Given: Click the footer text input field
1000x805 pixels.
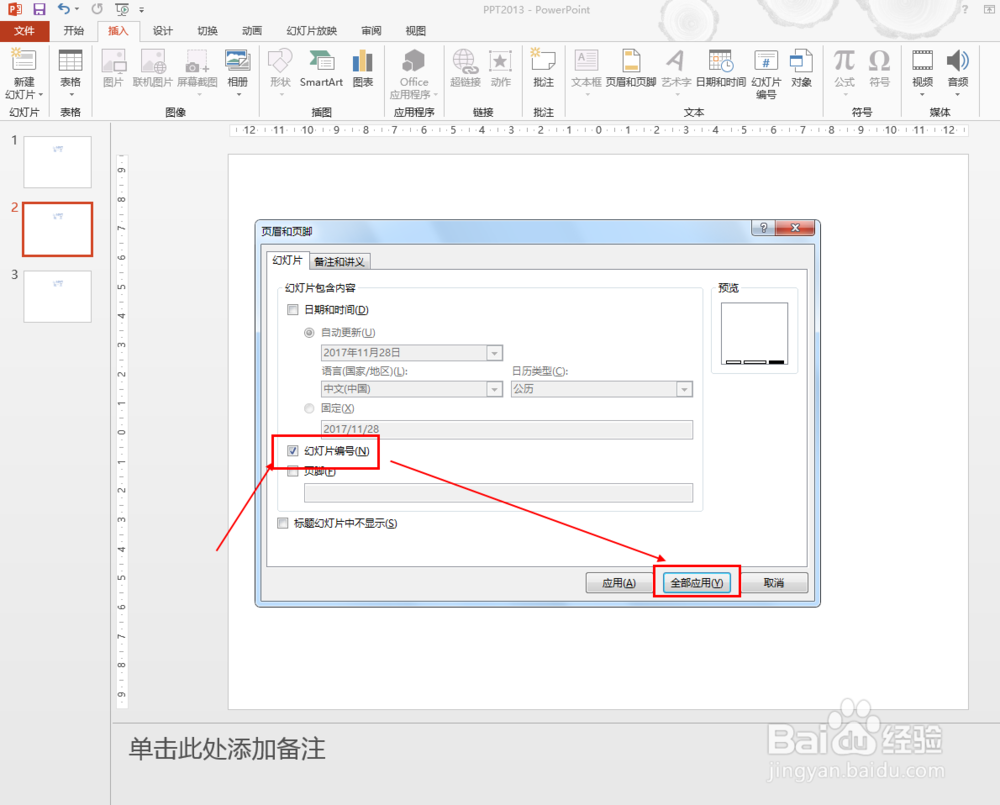Looking at the screenshot, I should [x=498, y=492].
